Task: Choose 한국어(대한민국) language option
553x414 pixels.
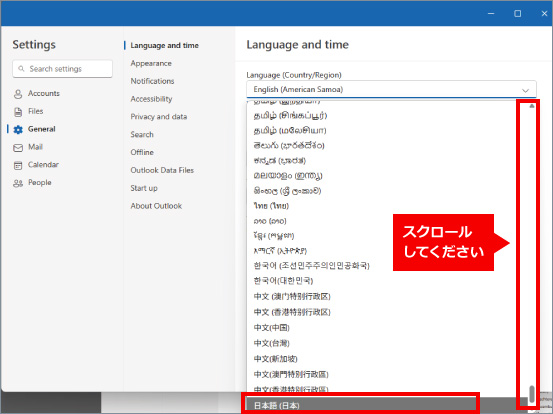Action: pyautogui.click(x=283, y=281)
